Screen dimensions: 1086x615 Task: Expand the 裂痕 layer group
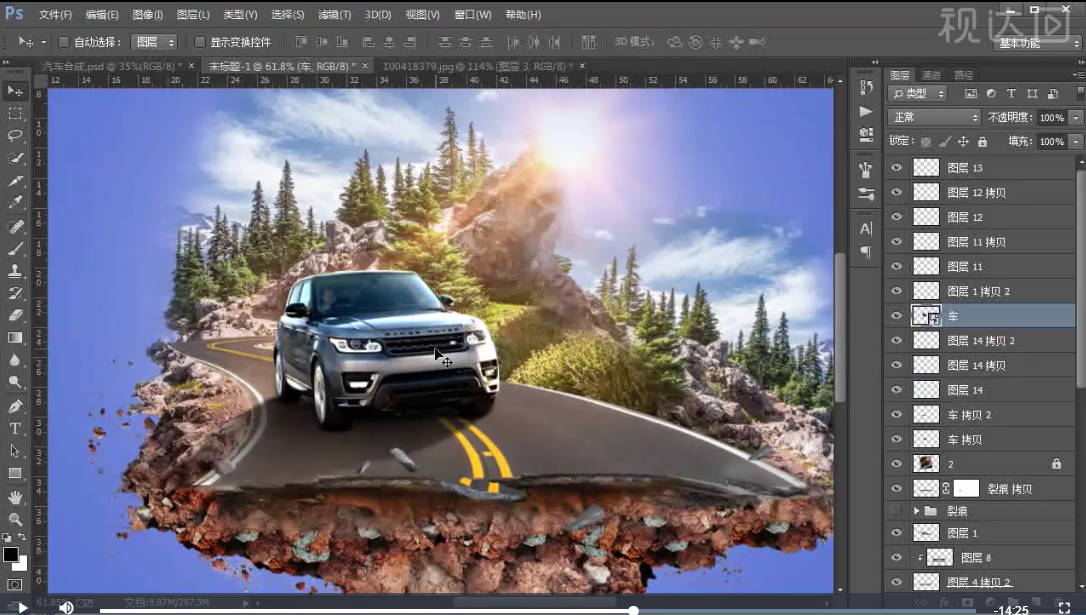point(916,511)
